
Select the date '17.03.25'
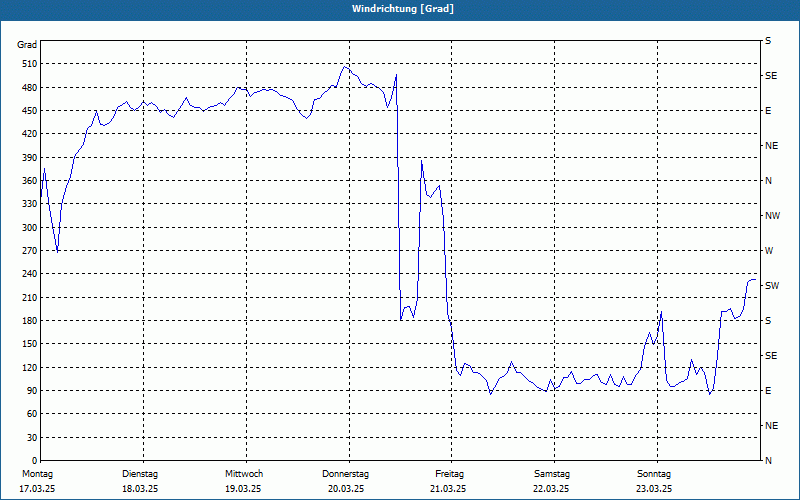click(37, 489)
